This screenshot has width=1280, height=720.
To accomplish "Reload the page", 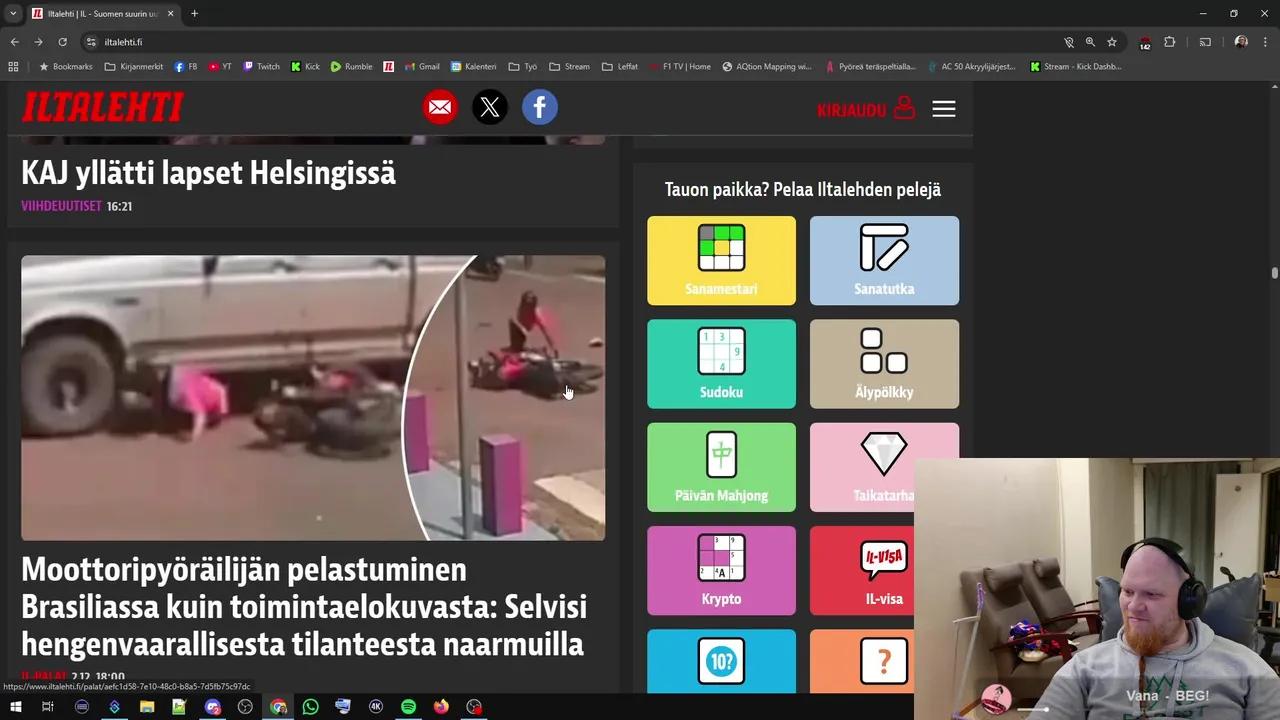I will point(62,42).
